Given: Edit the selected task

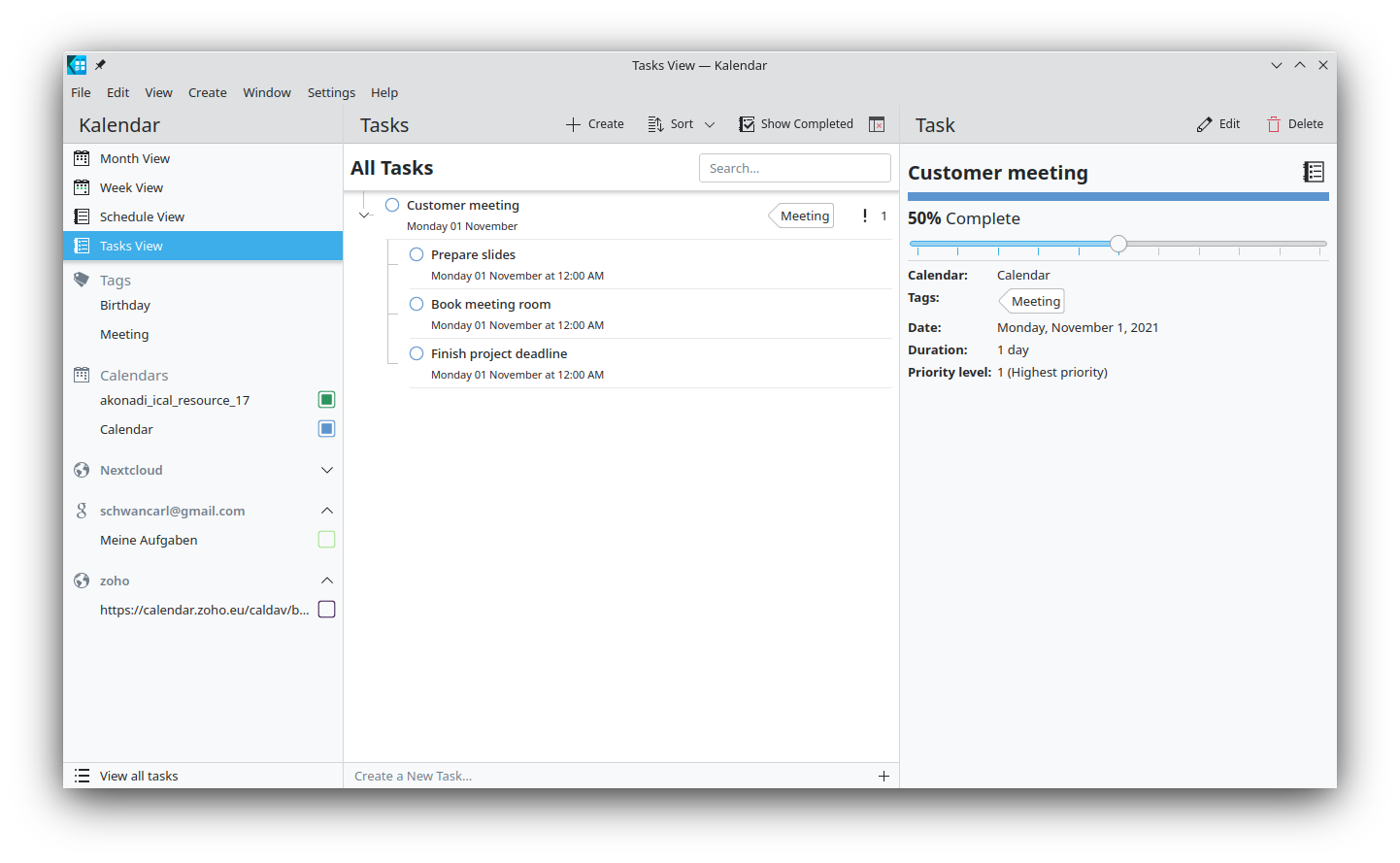Looking at the screenshot, I should 1218,124.
